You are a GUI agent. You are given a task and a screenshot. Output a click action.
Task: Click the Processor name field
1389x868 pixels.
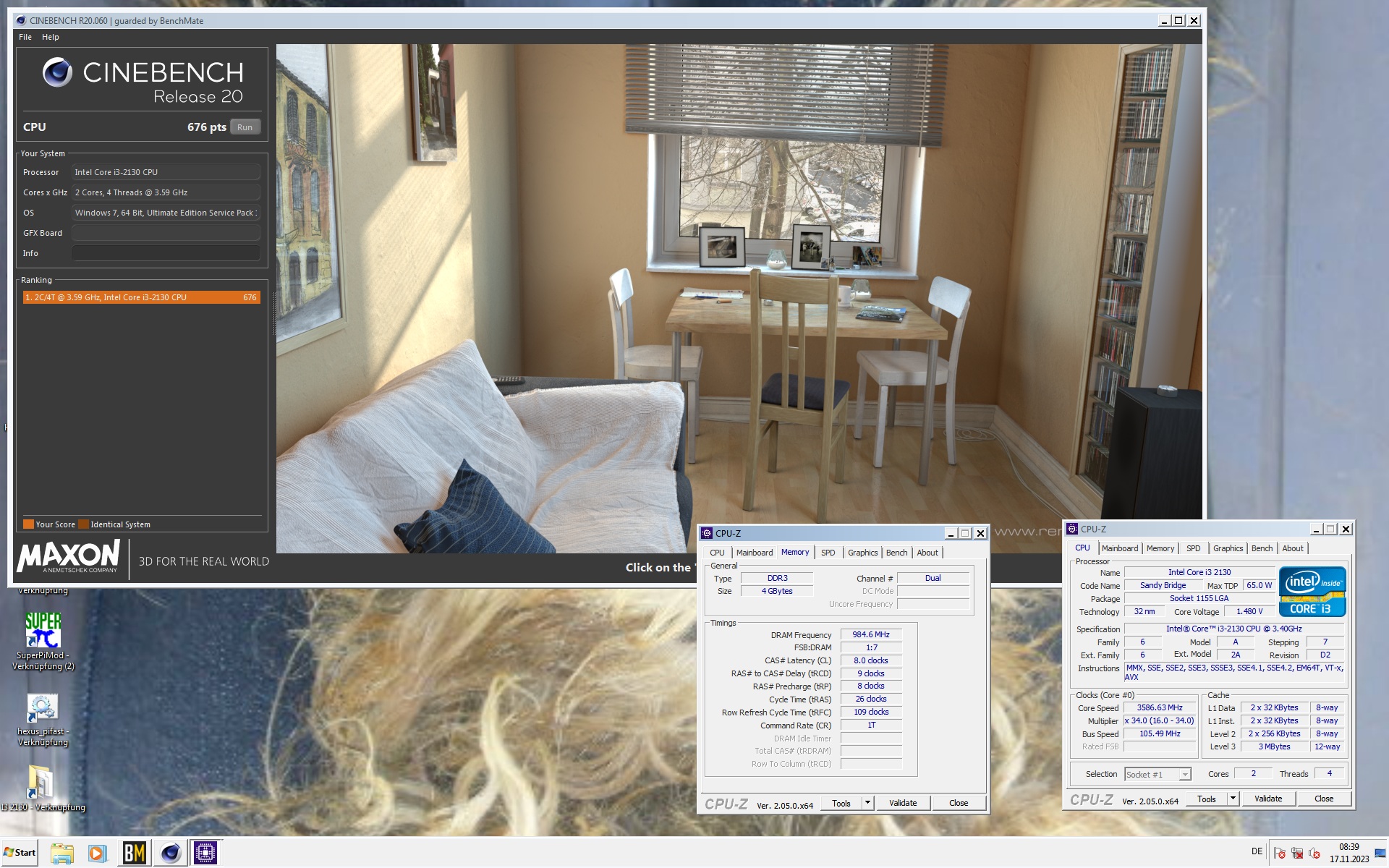(x=166, y=172)
